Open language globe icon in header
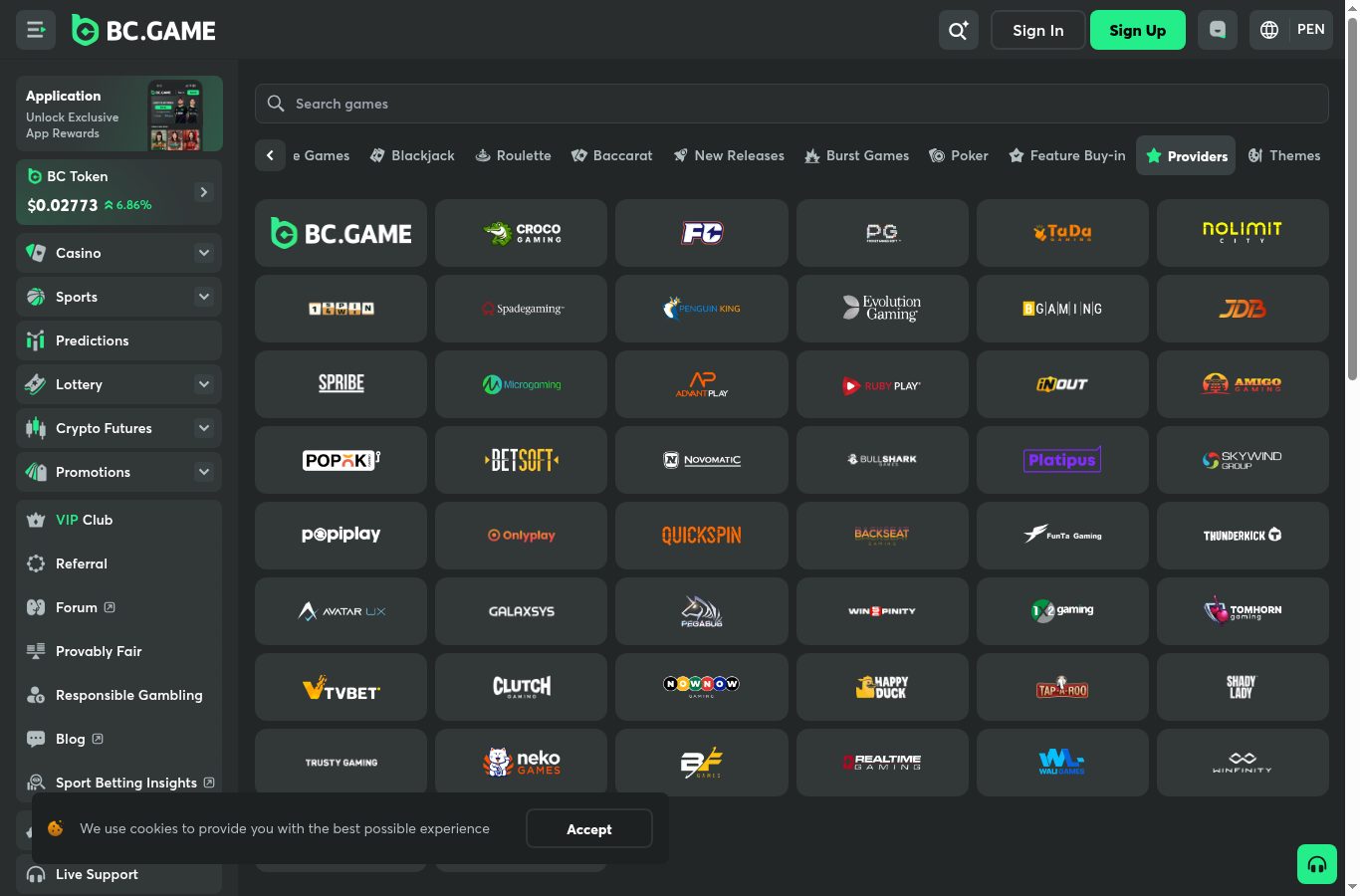 1269,30
